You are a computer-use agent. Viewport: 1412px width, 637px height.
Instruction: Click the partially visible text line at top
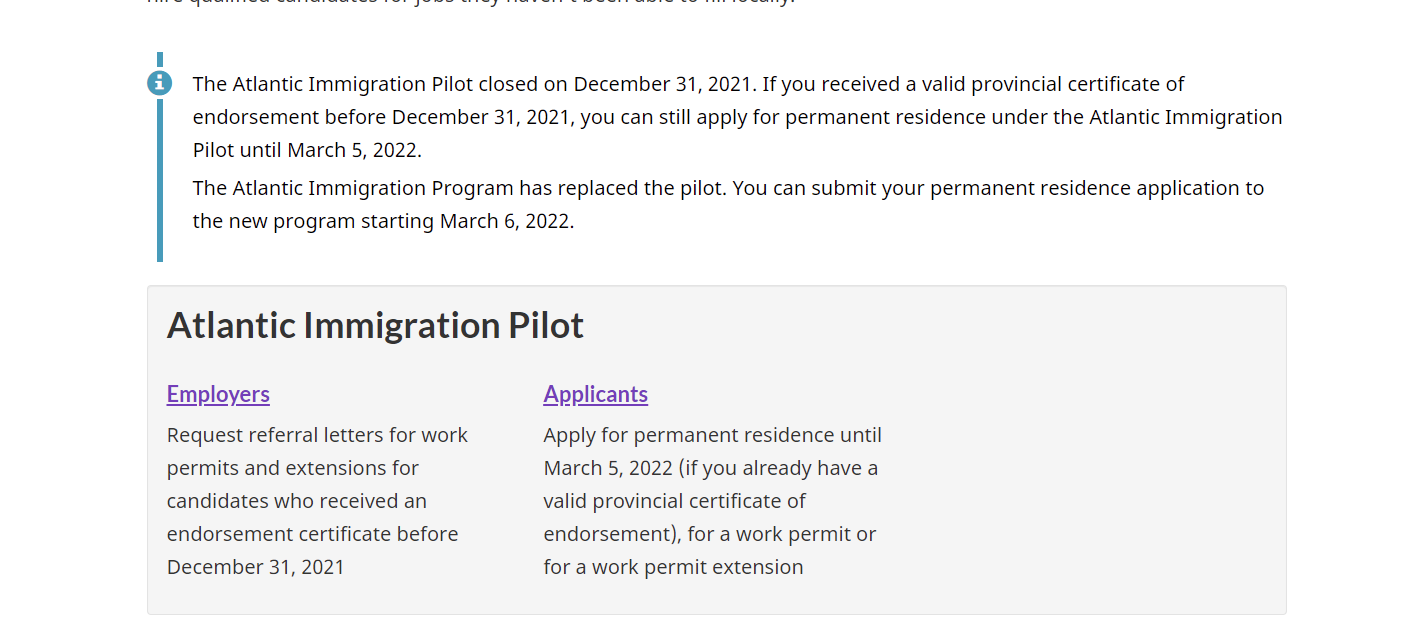pyautogui.click(x=470, y=3)
